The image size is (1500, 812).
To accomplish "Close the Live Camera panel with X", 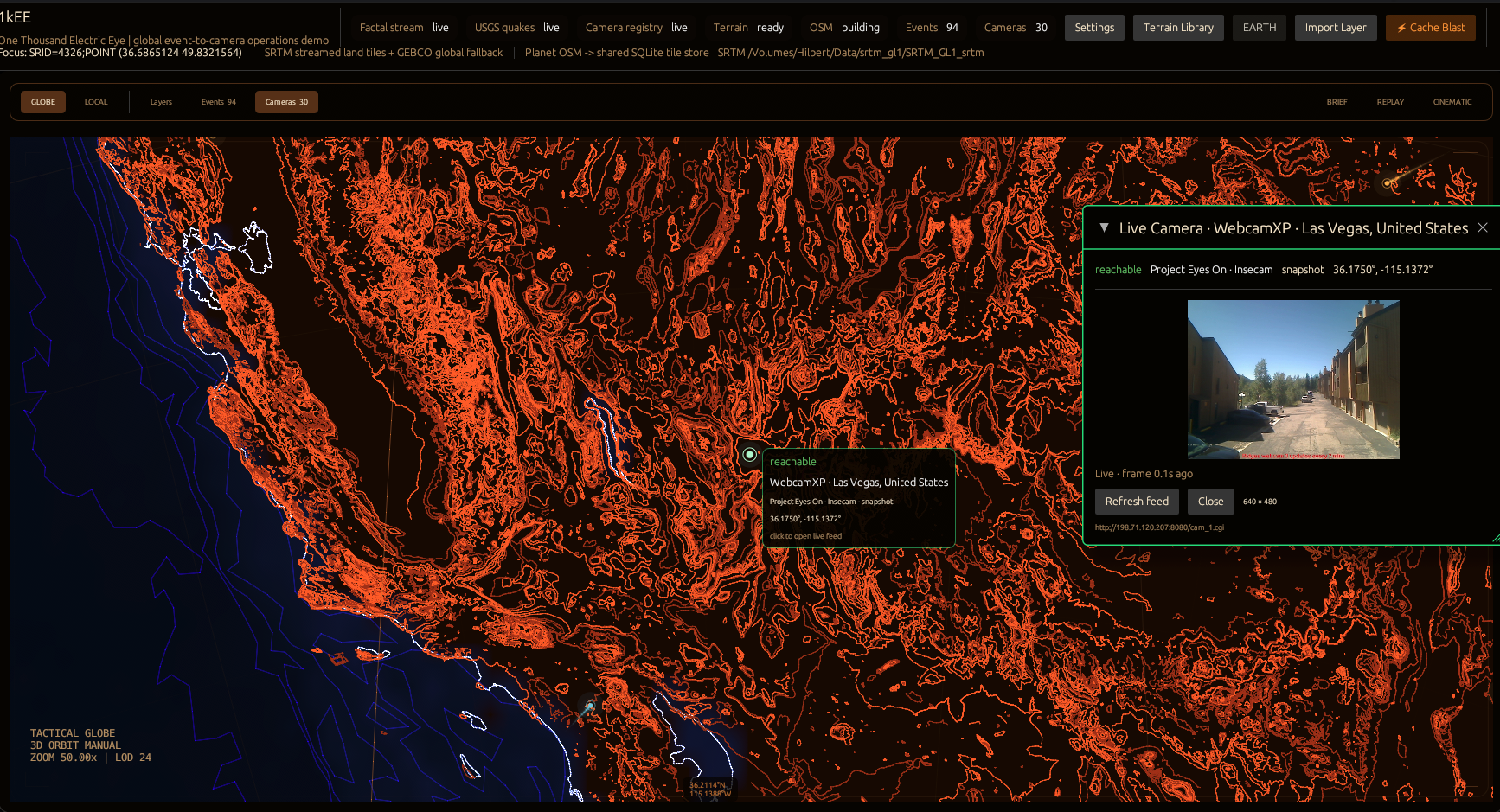I will pyautogui.click(x=1483, y=227).
